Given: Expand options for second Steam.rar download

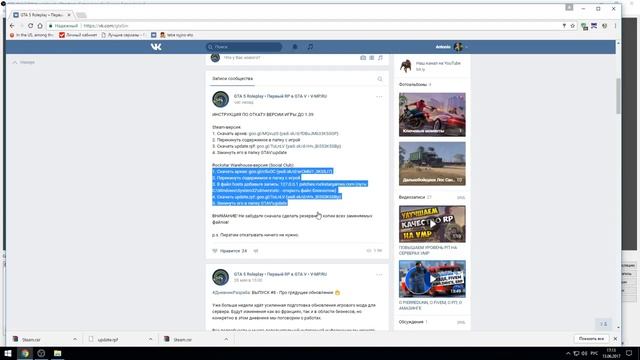Looking at the screenshot, I should pos(226,340).
